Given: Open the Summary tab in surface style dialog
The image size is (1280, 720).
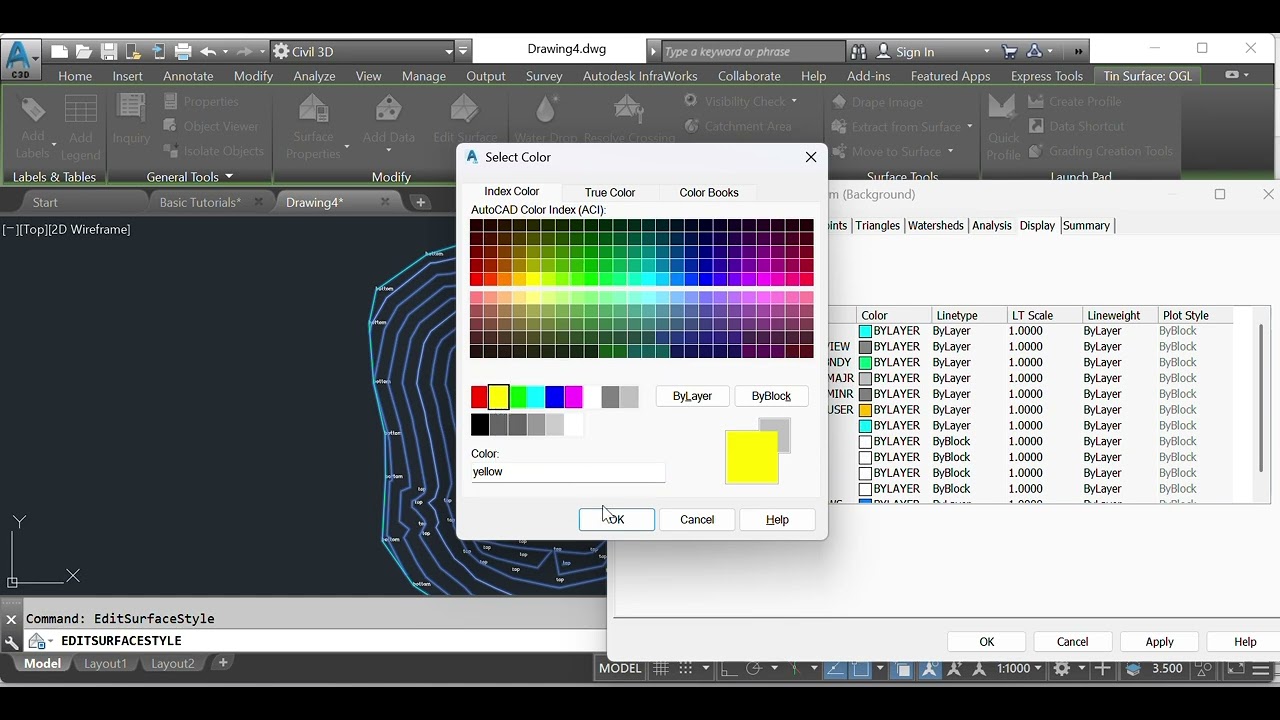Looking at the screenshot, I should coord(1086,225).
